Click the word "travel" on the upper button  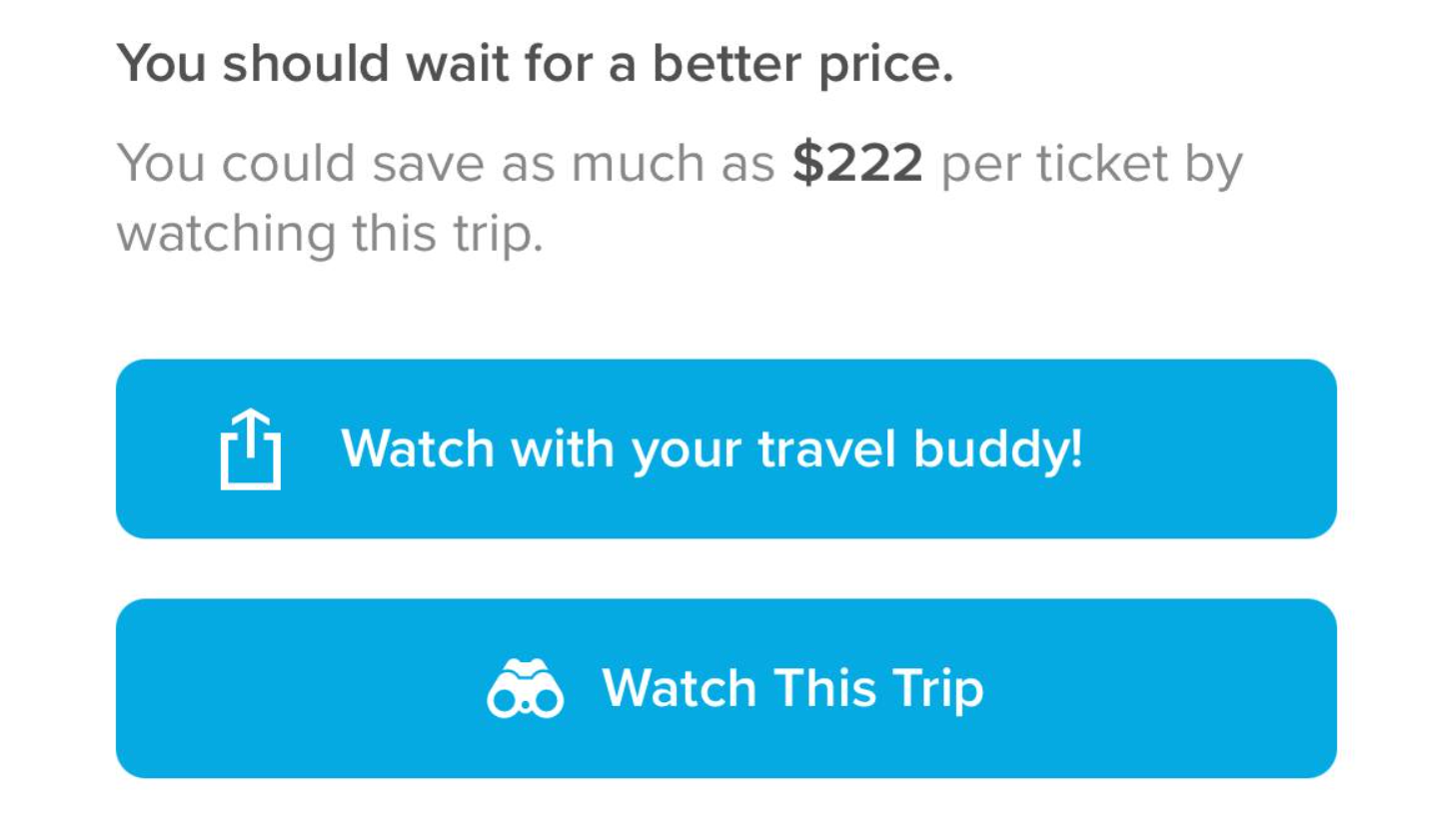tap(826, 448)
